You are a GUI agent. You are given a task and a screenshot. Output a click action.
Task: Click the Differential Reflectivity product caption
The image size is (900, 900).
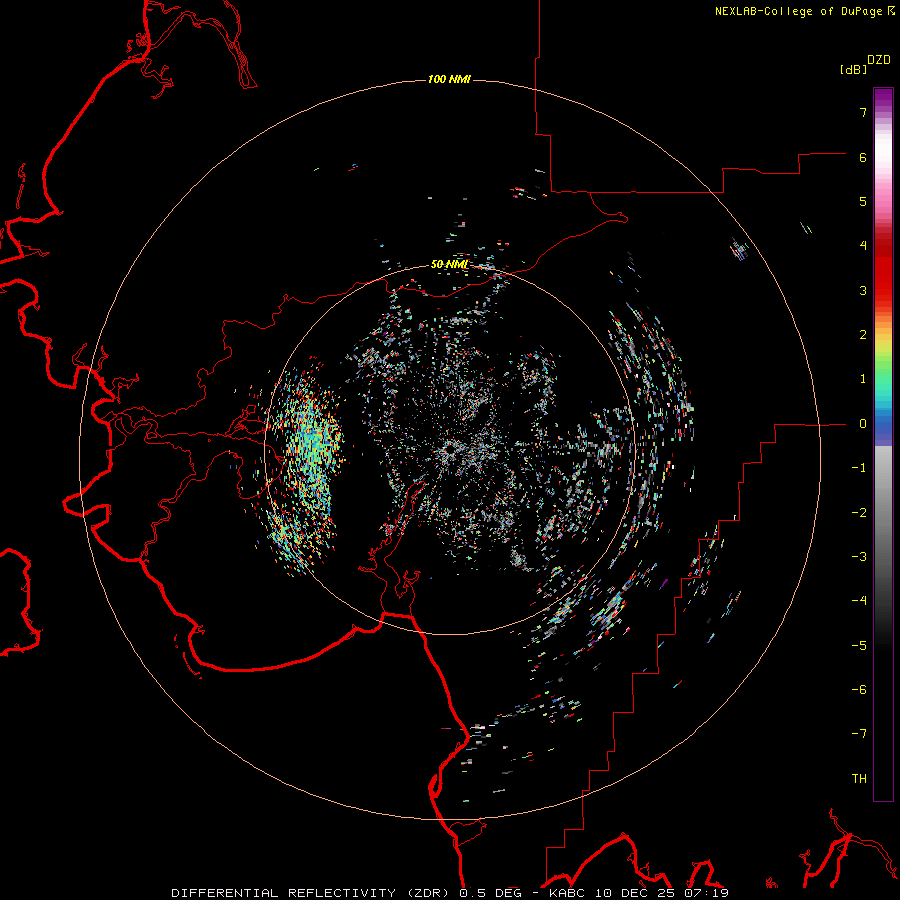pos(450,893)
